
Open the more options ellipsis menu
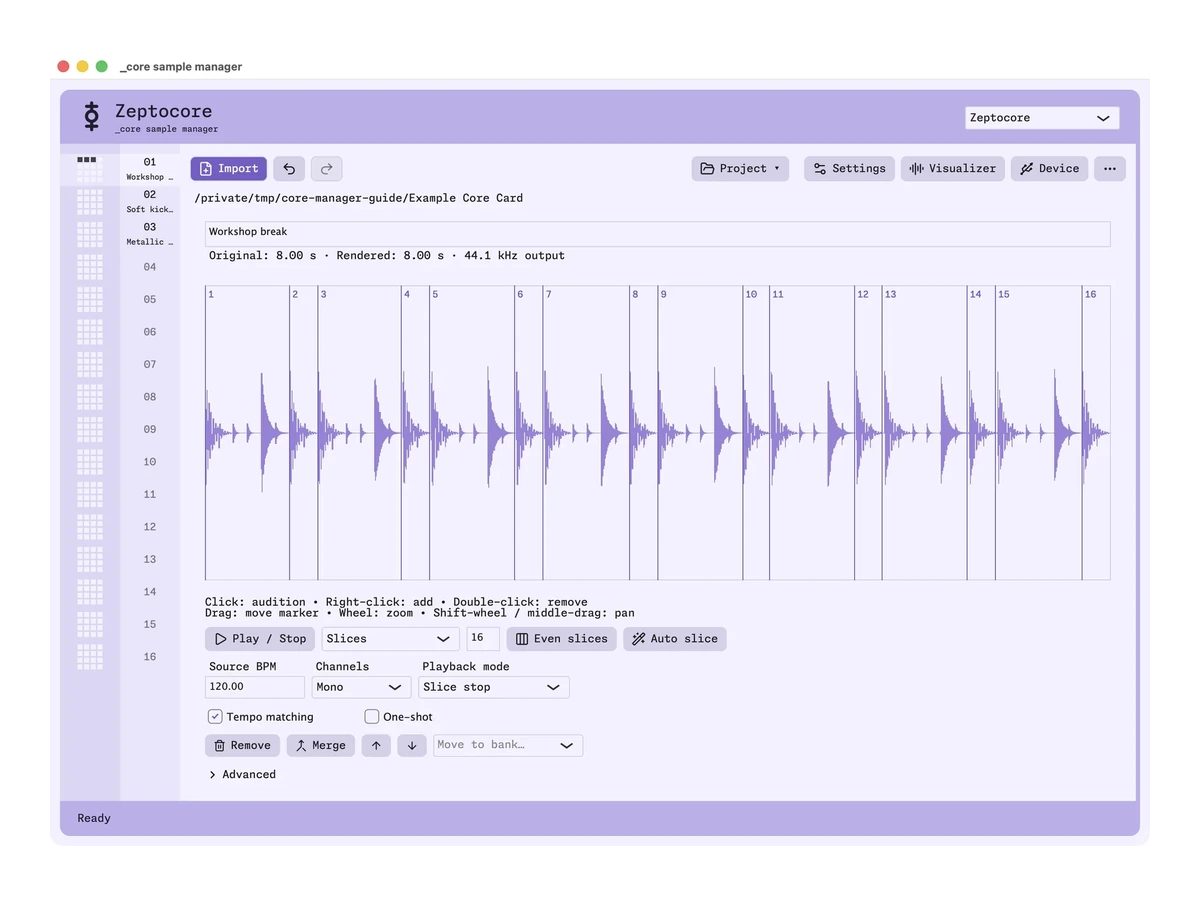pos(1110,169)
